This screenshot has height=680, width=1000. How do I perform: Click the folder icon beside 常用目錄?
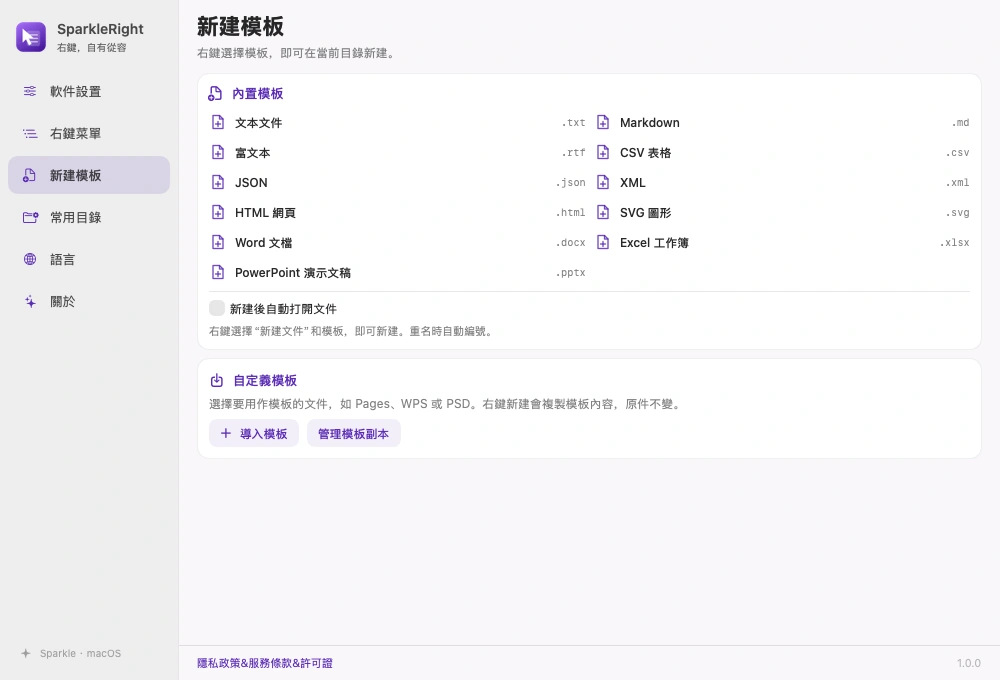[30, 218]
